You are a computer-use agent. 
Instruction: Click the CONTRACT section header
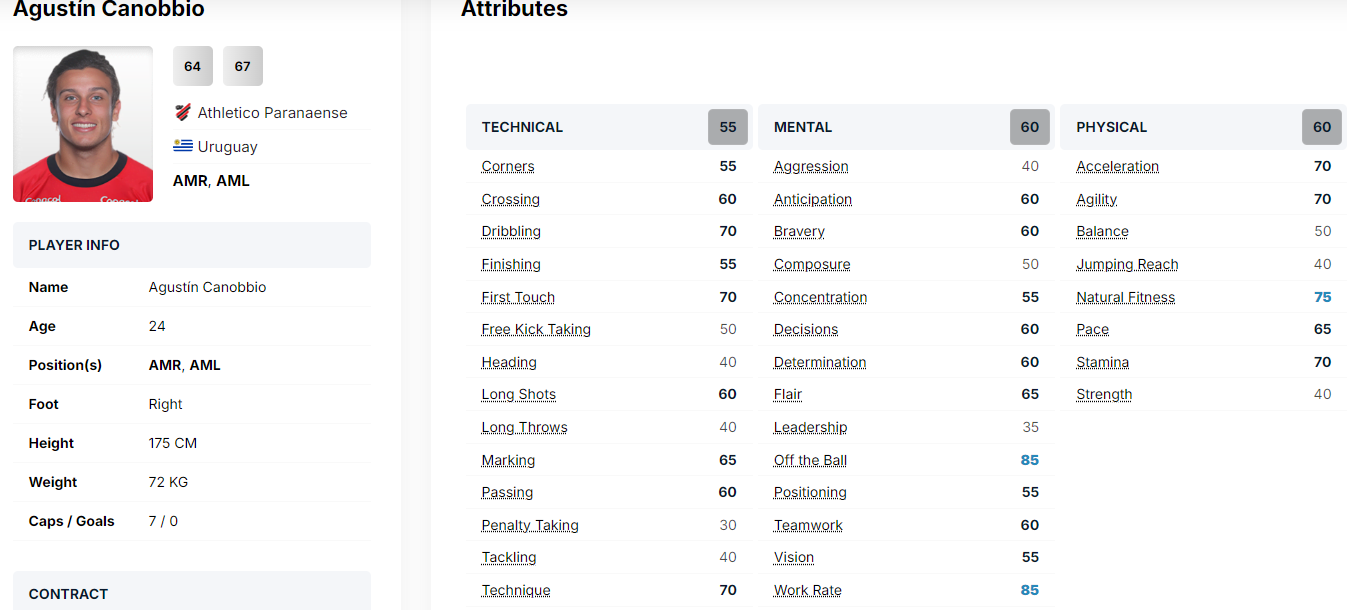pyautogui.click(x=68, y=593)
